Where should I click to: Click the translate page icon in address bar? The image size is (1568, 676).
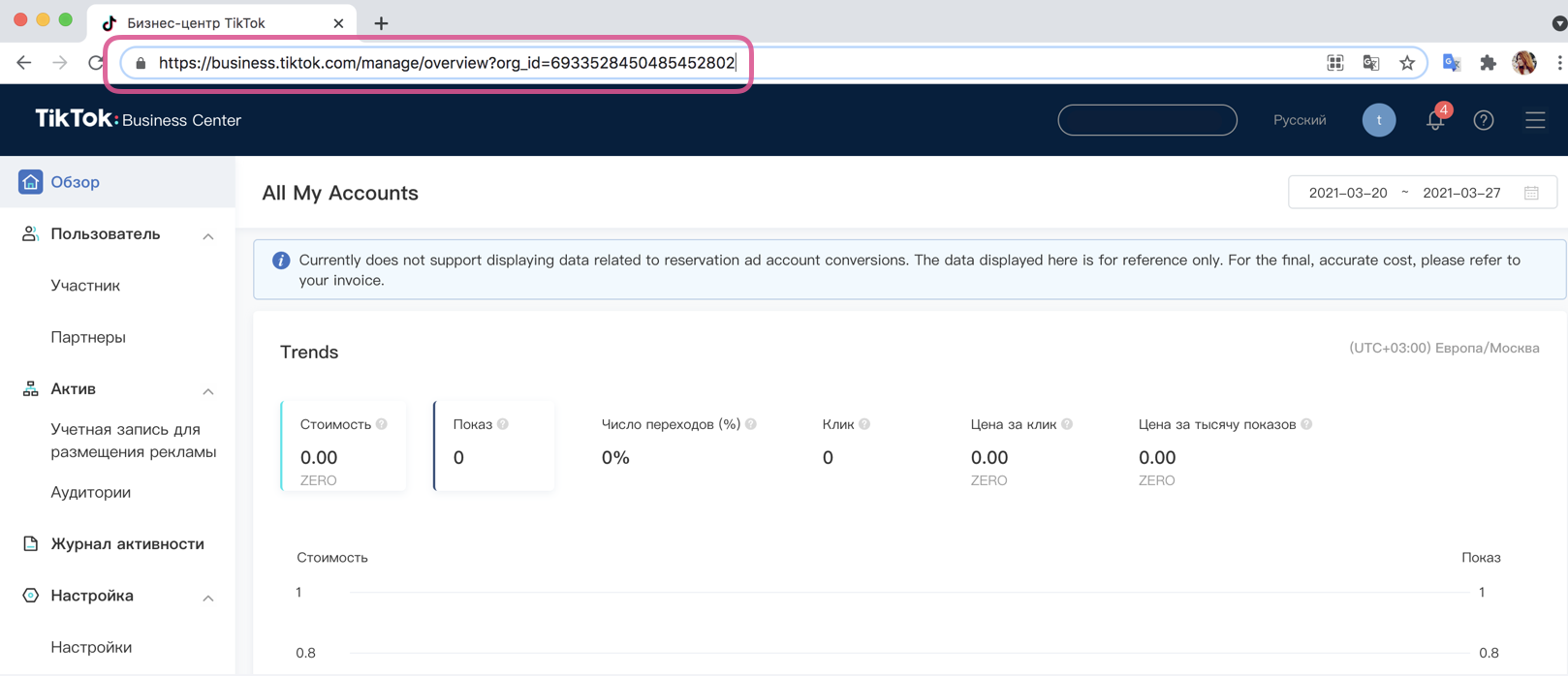pos(1371,63)
